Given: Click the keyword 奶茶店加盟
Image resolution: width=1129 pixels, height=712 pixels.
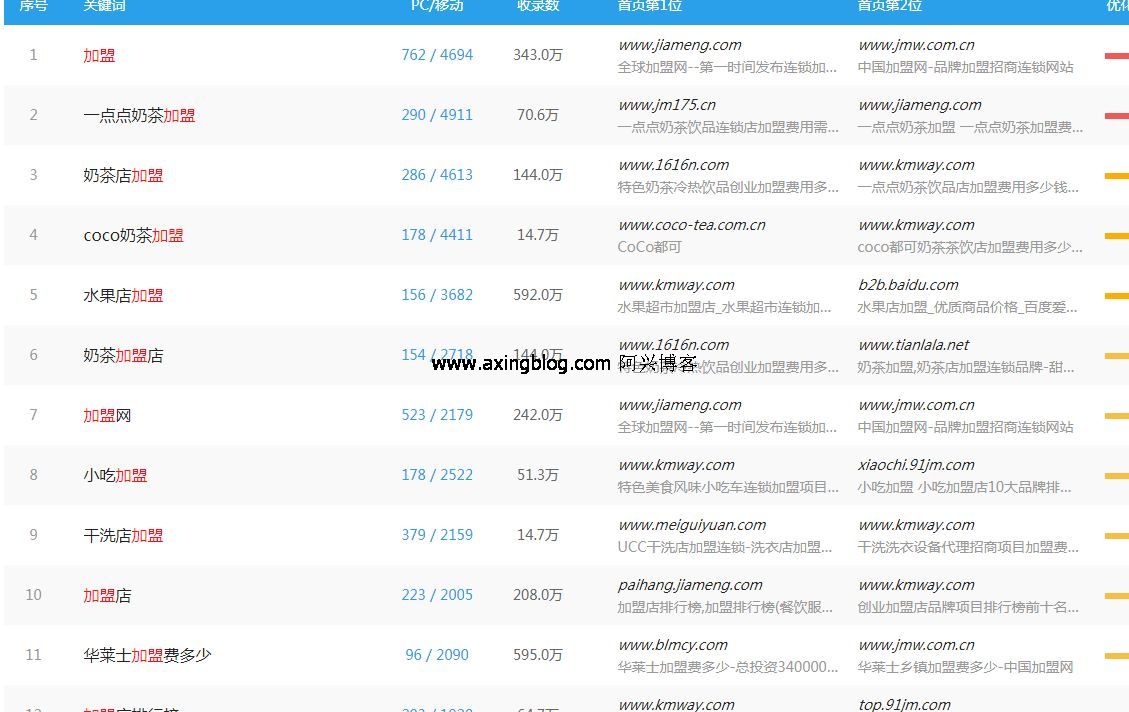Looking at the screenshot, I should click(123, 176).
